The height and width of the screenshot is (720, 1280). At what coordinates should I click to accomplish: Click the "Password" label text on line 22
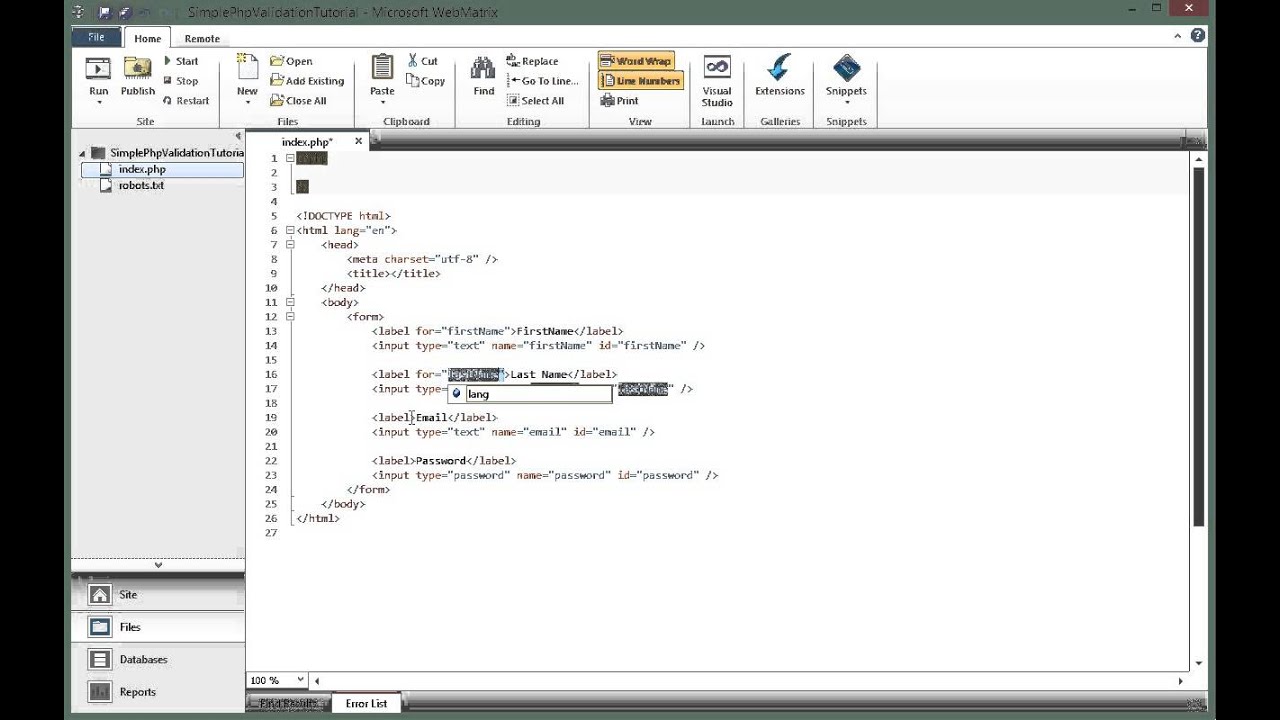pyautogui.click(x=441, y=461)
